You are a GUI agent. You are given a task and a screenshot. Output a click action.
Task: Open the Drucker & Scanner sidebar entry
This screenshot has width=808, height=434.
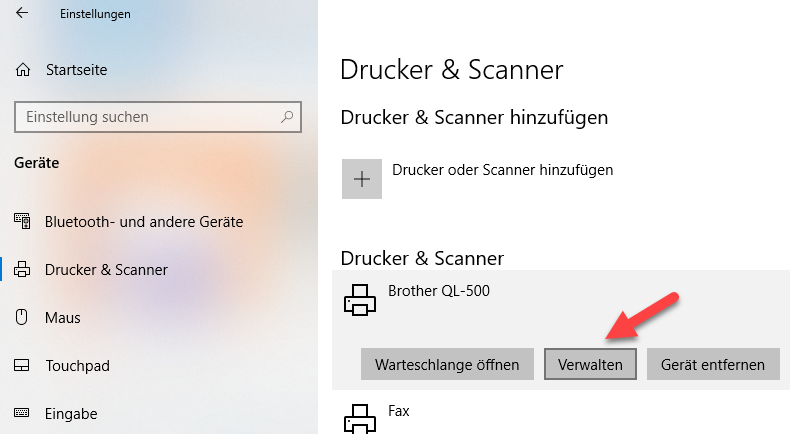tap(106, 269)
